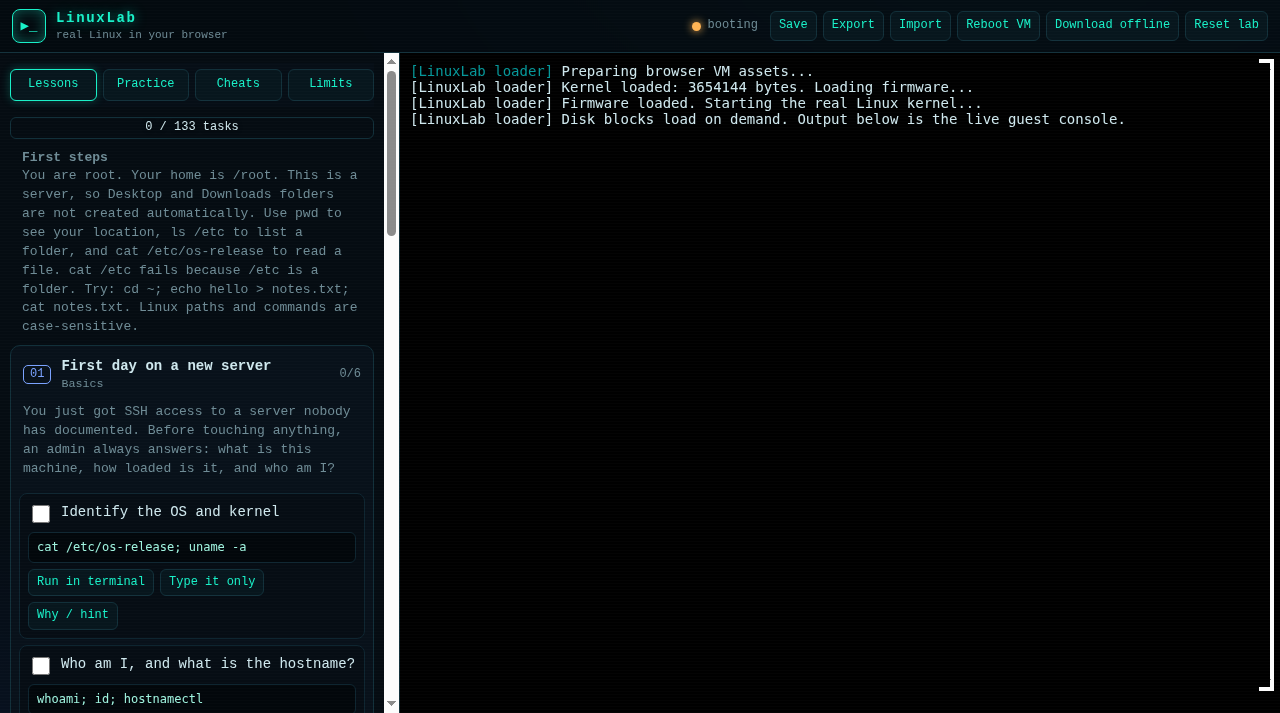
Task: Open the Practice tab
Action: coord(146,85)
